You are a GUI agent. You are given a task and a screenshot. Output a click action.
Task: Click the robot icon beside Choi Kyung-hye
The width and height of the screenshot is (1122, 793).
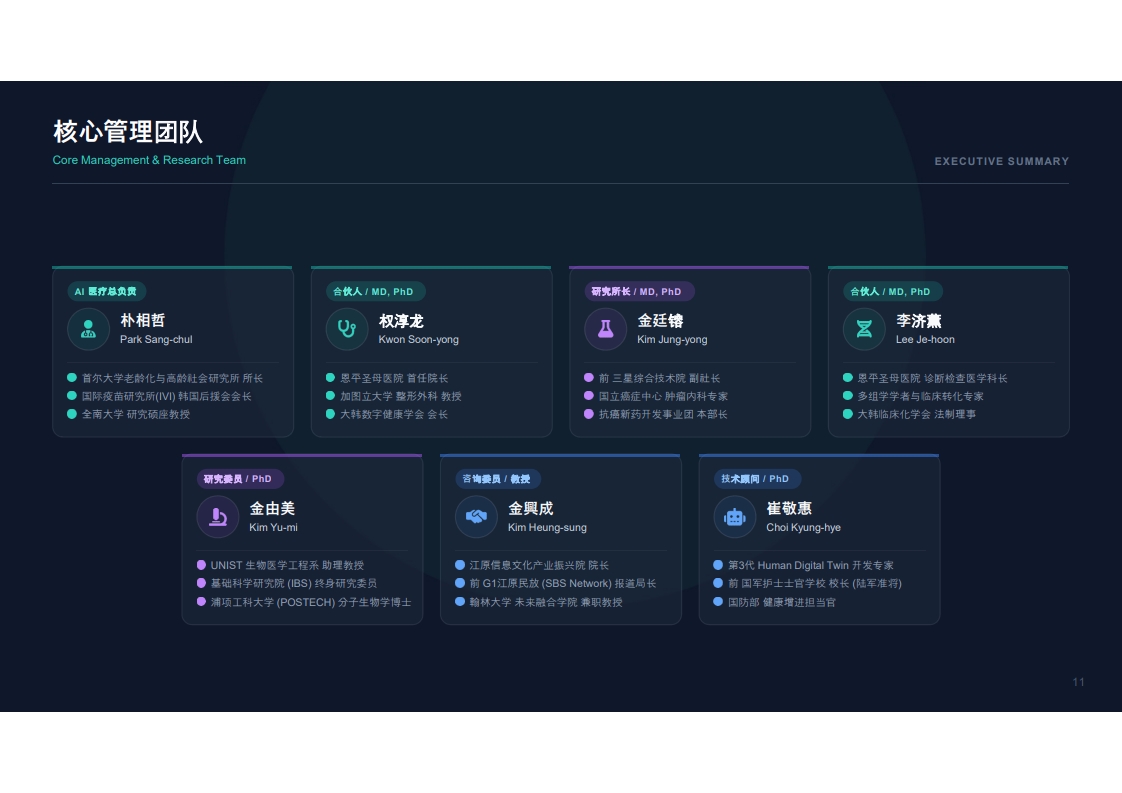[735, 517]
